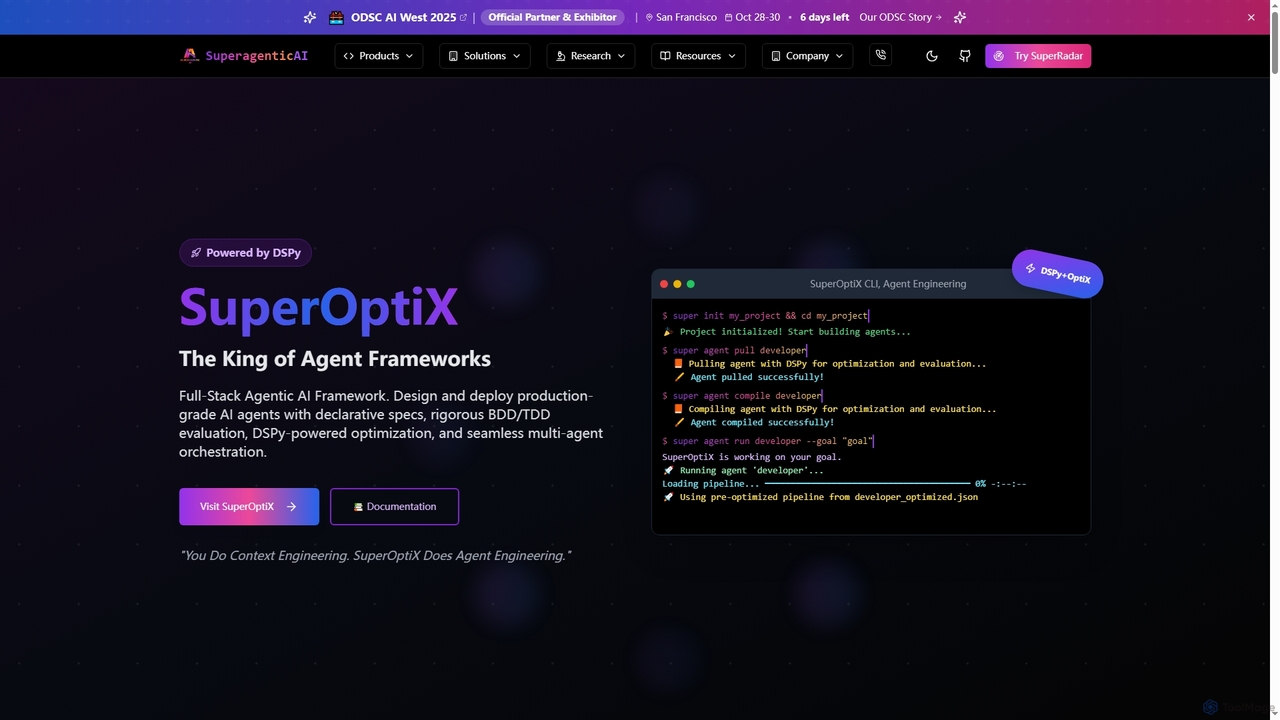Click the Visit SuperOptiX button

[249, 507]
